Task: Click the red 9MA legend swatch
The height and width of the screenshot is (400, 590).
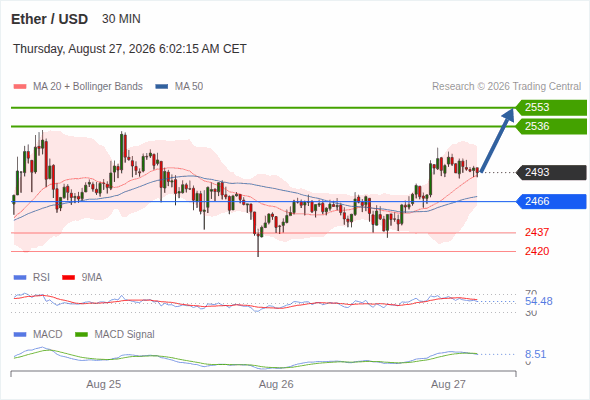Action: tap(68, 278)
